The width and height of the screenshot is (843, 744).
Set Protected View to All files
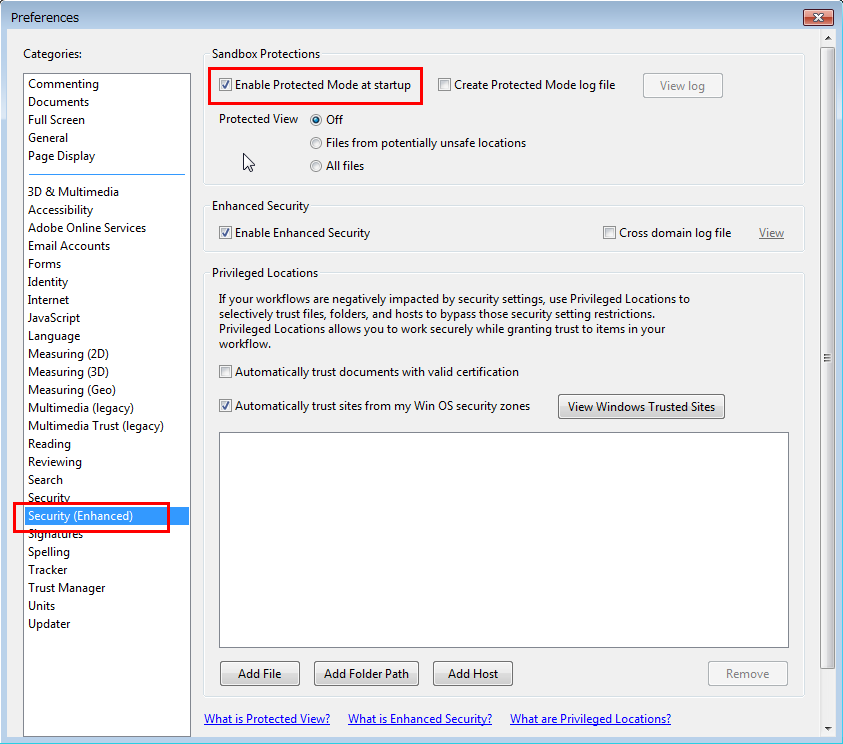click(x=315, y=164)
